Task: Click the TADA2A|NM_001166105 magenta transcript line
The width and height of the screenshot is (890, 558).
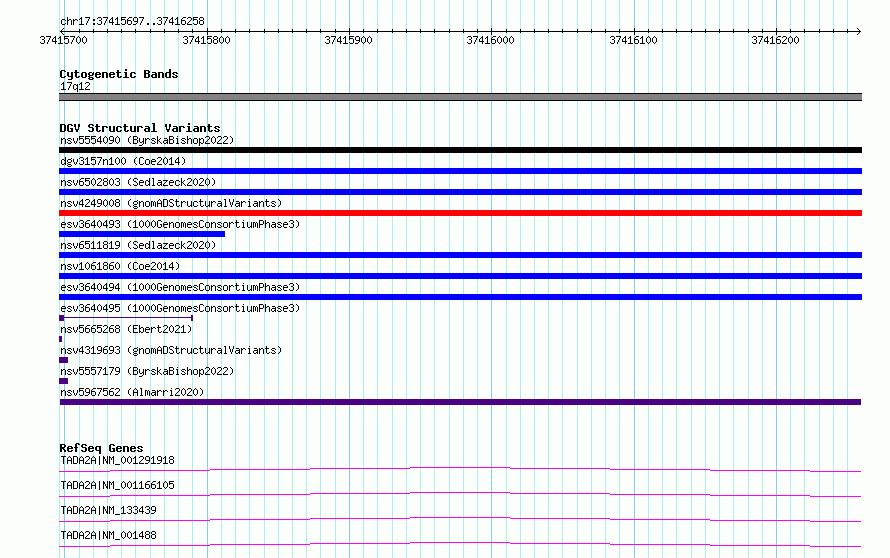Action: pyautogui.click(x=460, y=494)
